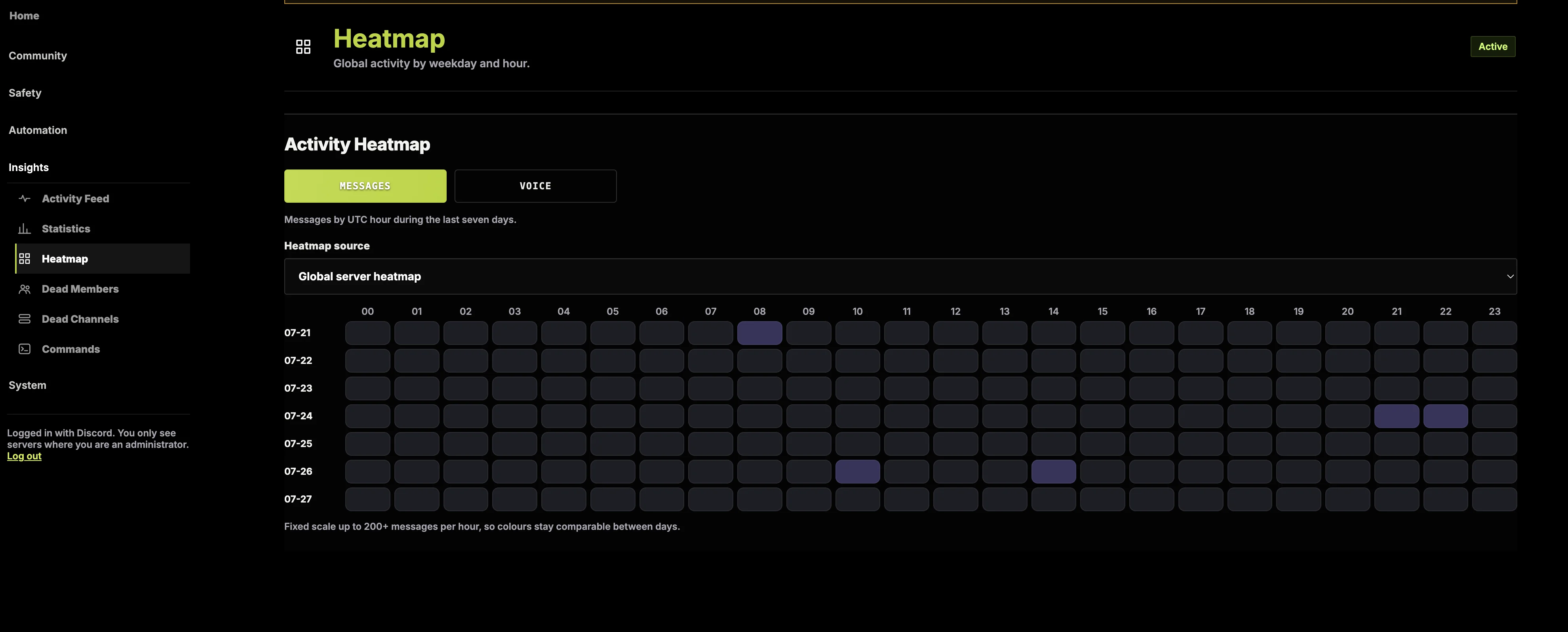1568x632 pixels.
Task: Click the Active status badge
Action: pyautogui.click(x=1492, y=46)
